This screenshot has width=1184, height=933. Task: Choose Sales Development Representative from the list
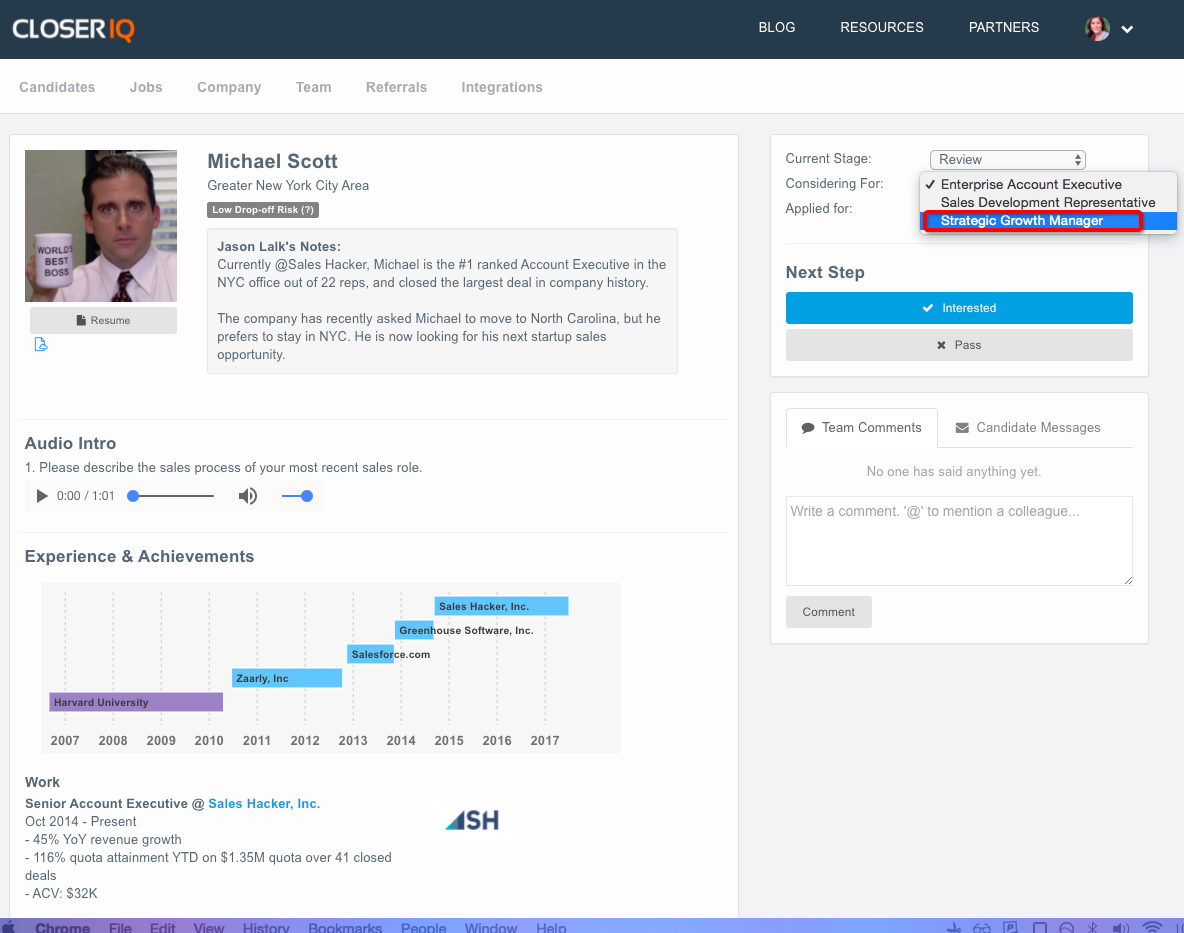(x=1047, y=203)
